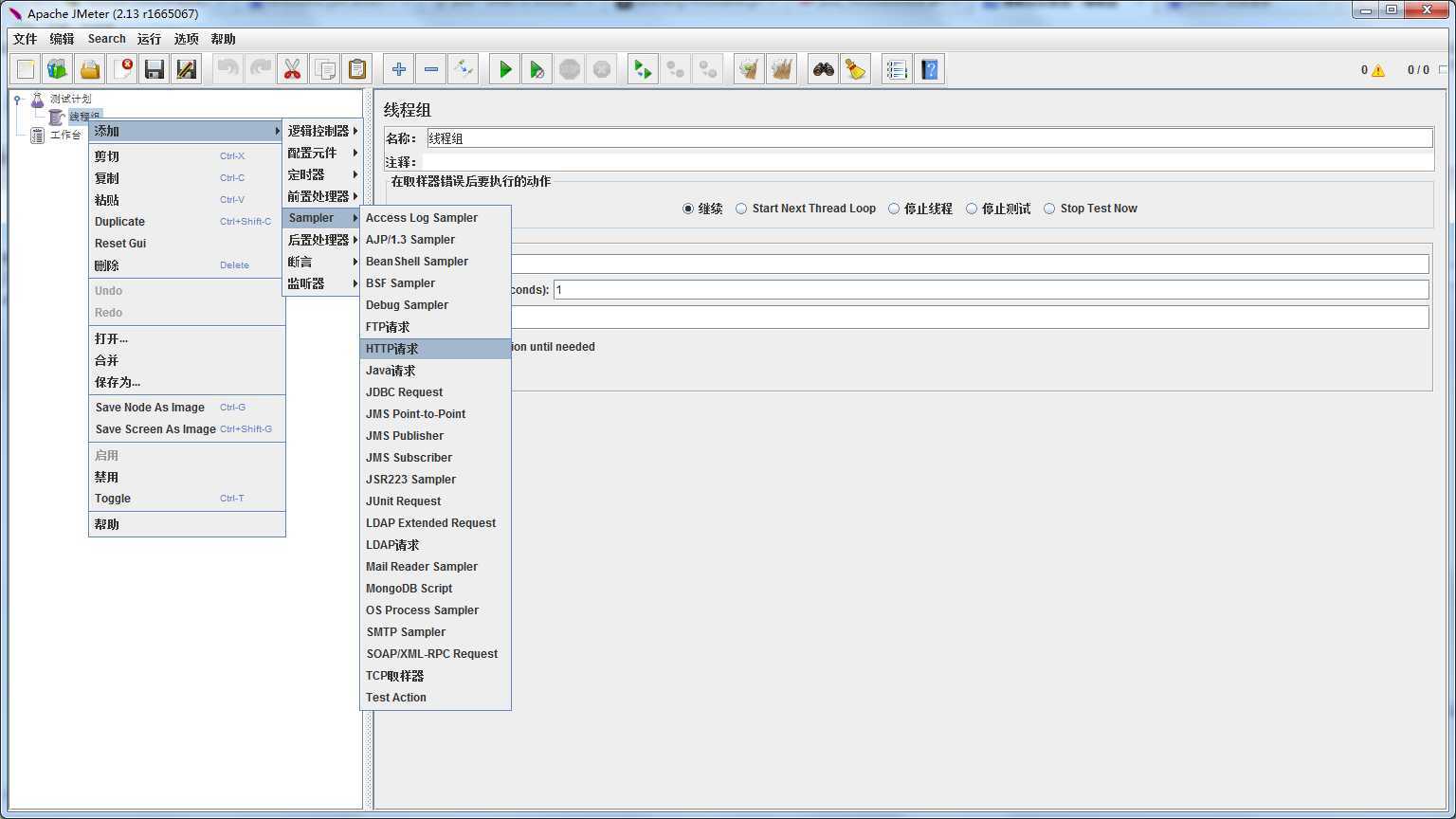The image size is (1456, 819).
Task: Select the Stop Test Now radio button
Action: point(1049,209)
